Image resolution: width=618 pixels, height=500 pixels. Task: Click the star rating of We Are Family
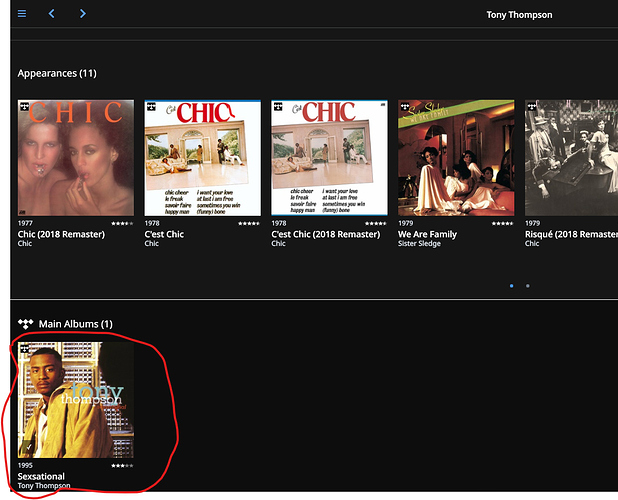[x=503, y=223]
